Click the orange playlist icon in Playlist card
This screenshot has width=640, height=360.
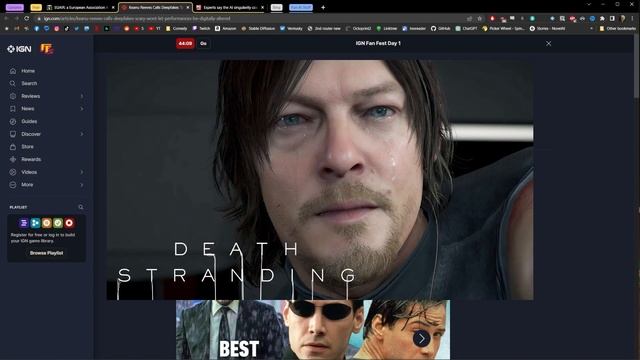click(47, 223)
